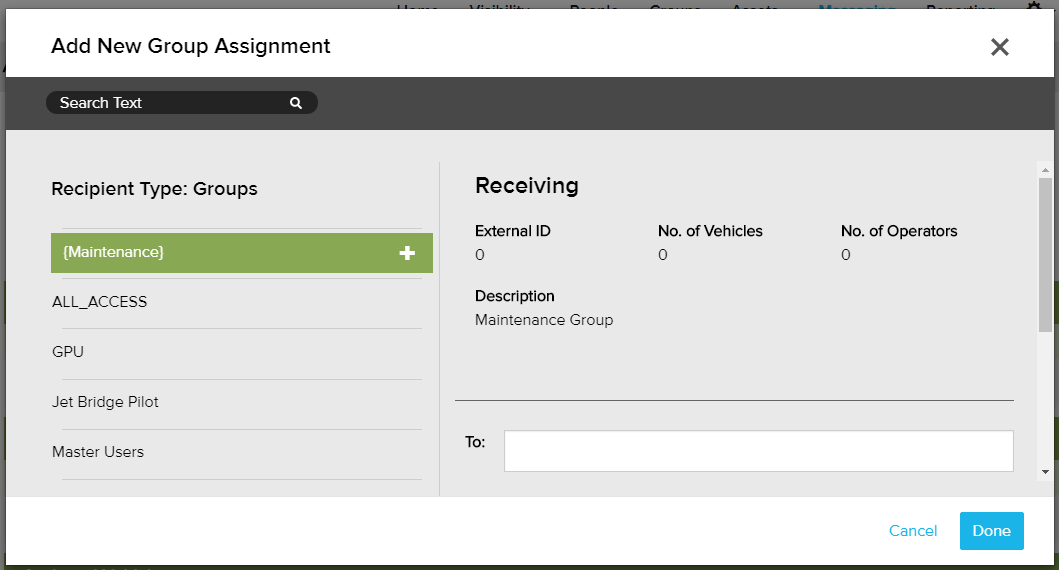
Task: Click the vertical scrollbar thumb
Action: (x=1045, y=255)
